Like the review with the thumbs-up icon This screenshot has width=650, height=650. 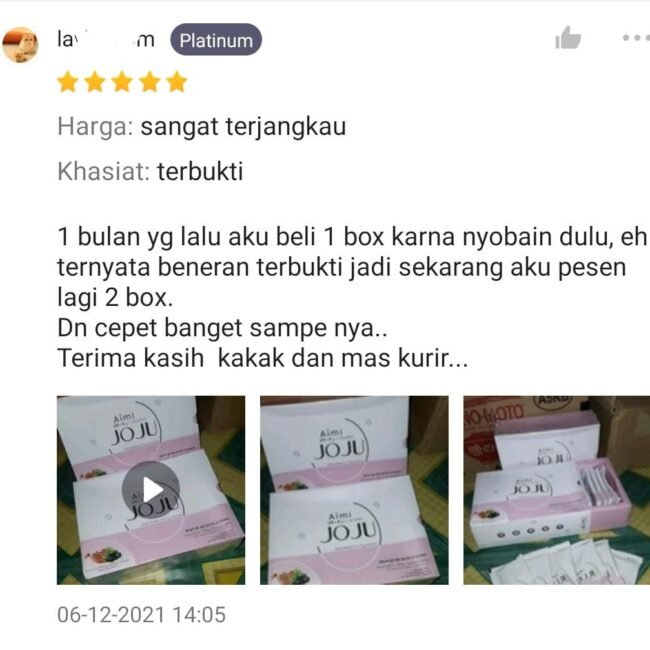click(568, 38)
